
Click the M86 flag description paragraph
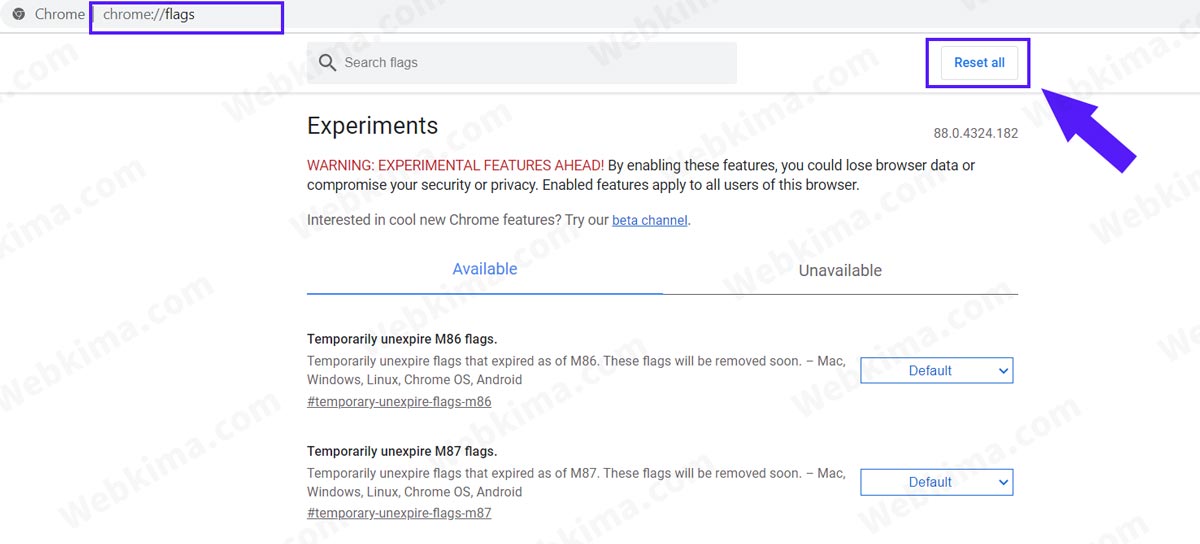click(x=576, y=370)
